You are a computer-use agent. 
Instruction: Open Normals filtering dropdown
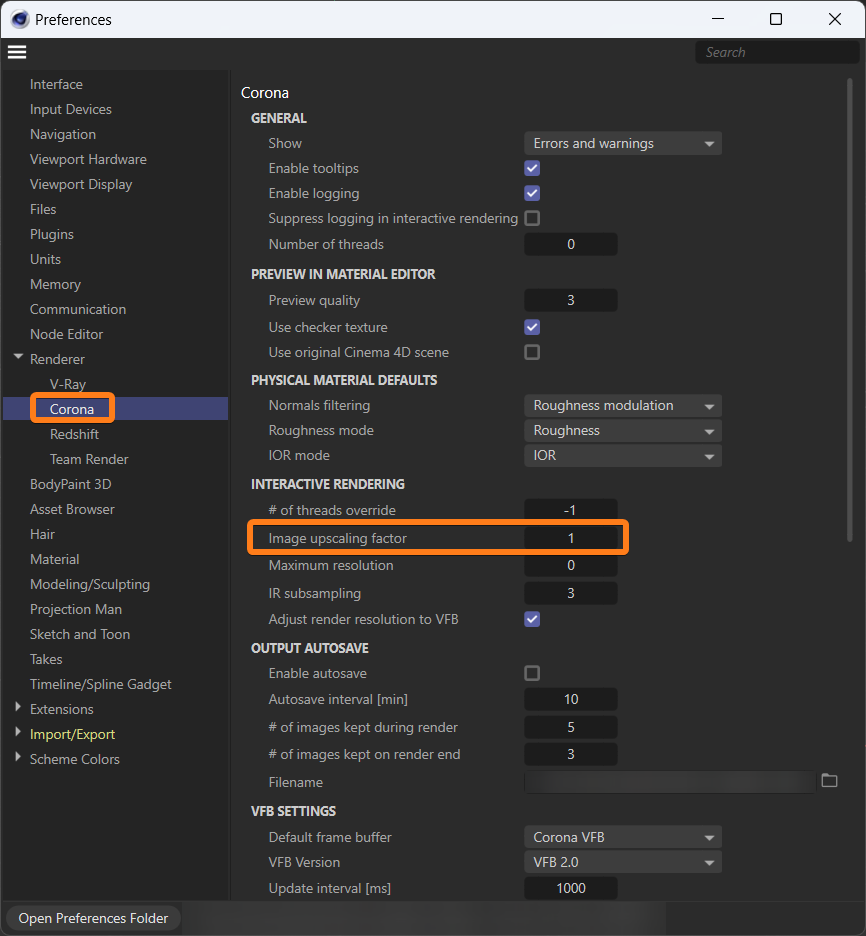tap(622, 406)
